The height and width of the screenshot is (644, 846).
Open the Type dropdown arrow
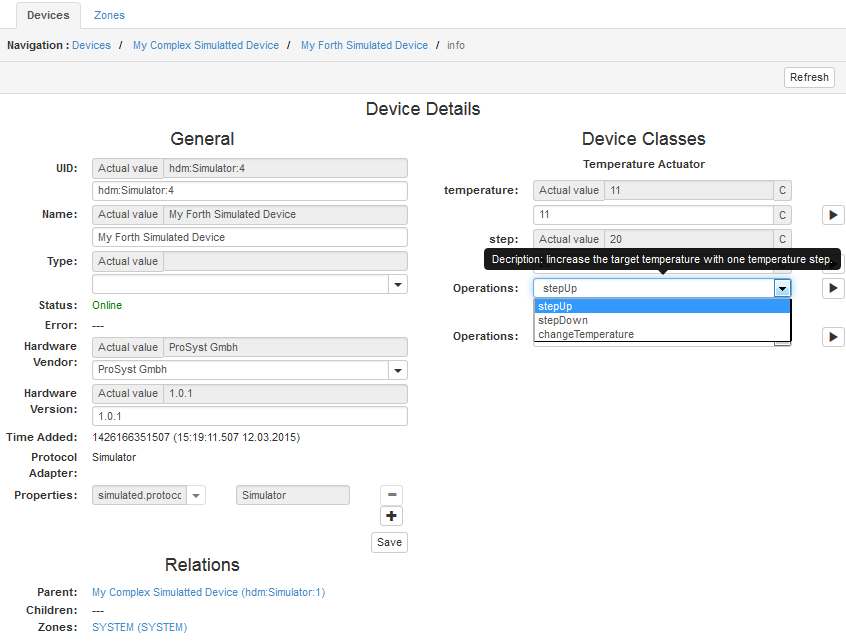click(398, 285)
